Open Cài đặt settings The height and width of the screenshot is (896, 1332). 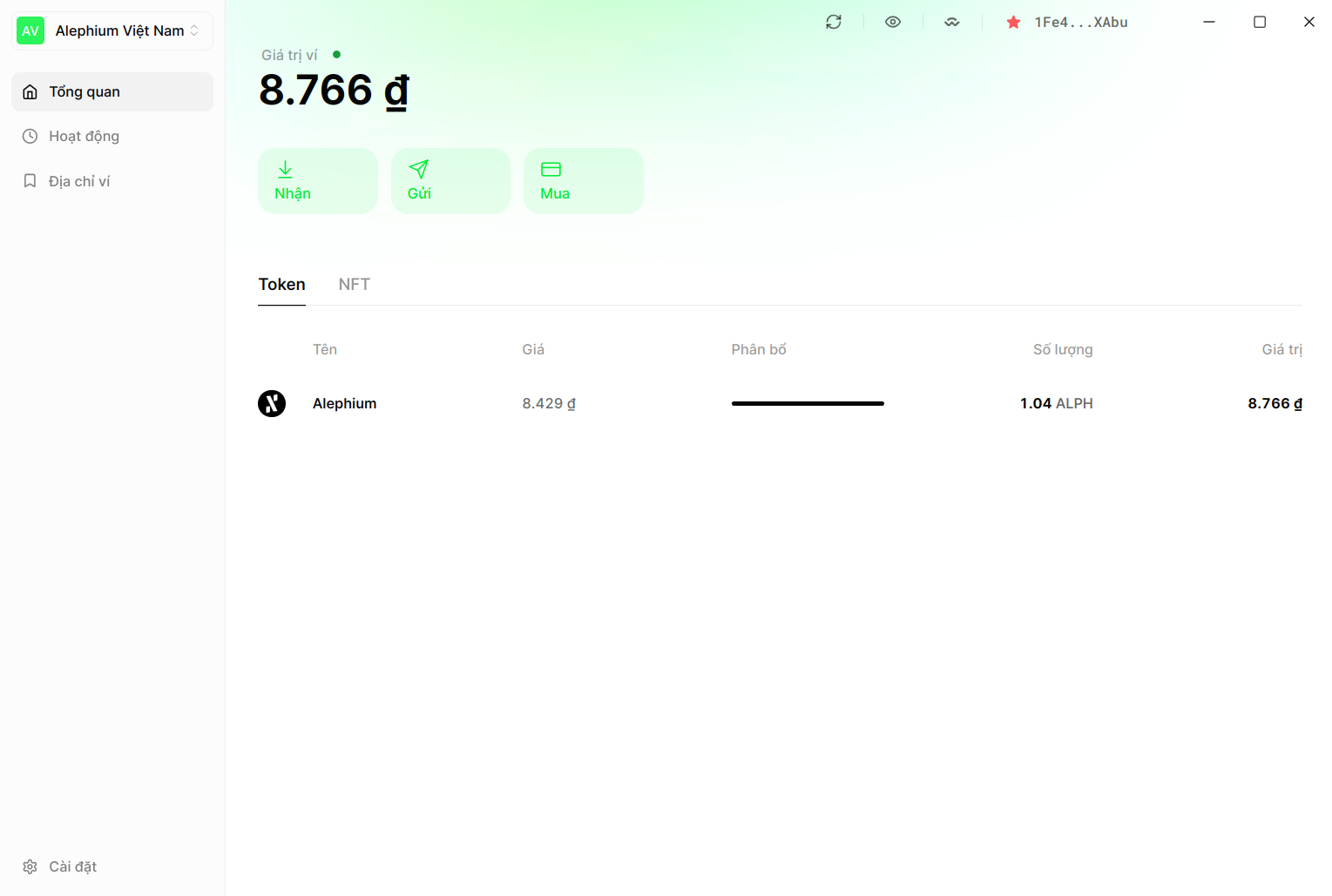tap(112, 866)
